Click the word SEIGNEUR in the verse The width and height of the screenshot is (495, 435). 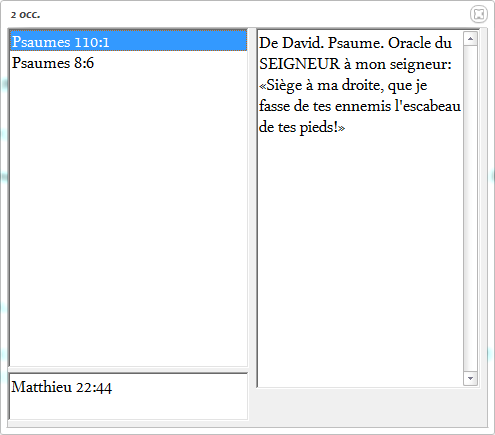(x=299, y=64)
